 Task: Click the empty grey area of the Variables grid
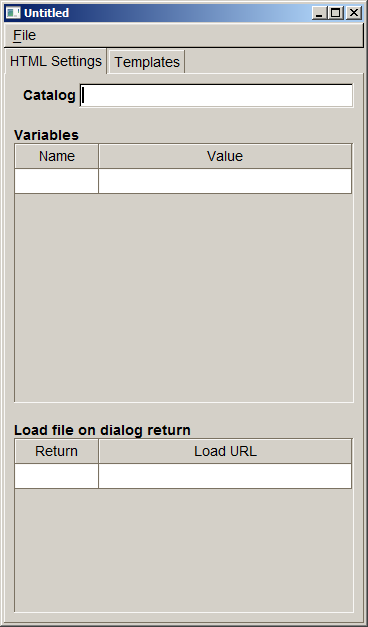tap(184, 298)
